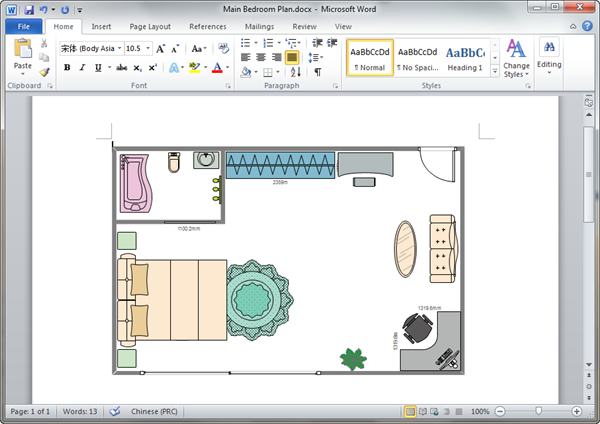Toggle Italic formatting
Image resolution: width=600 pixels, height=424 pixels.
click(x=82, y=68)
